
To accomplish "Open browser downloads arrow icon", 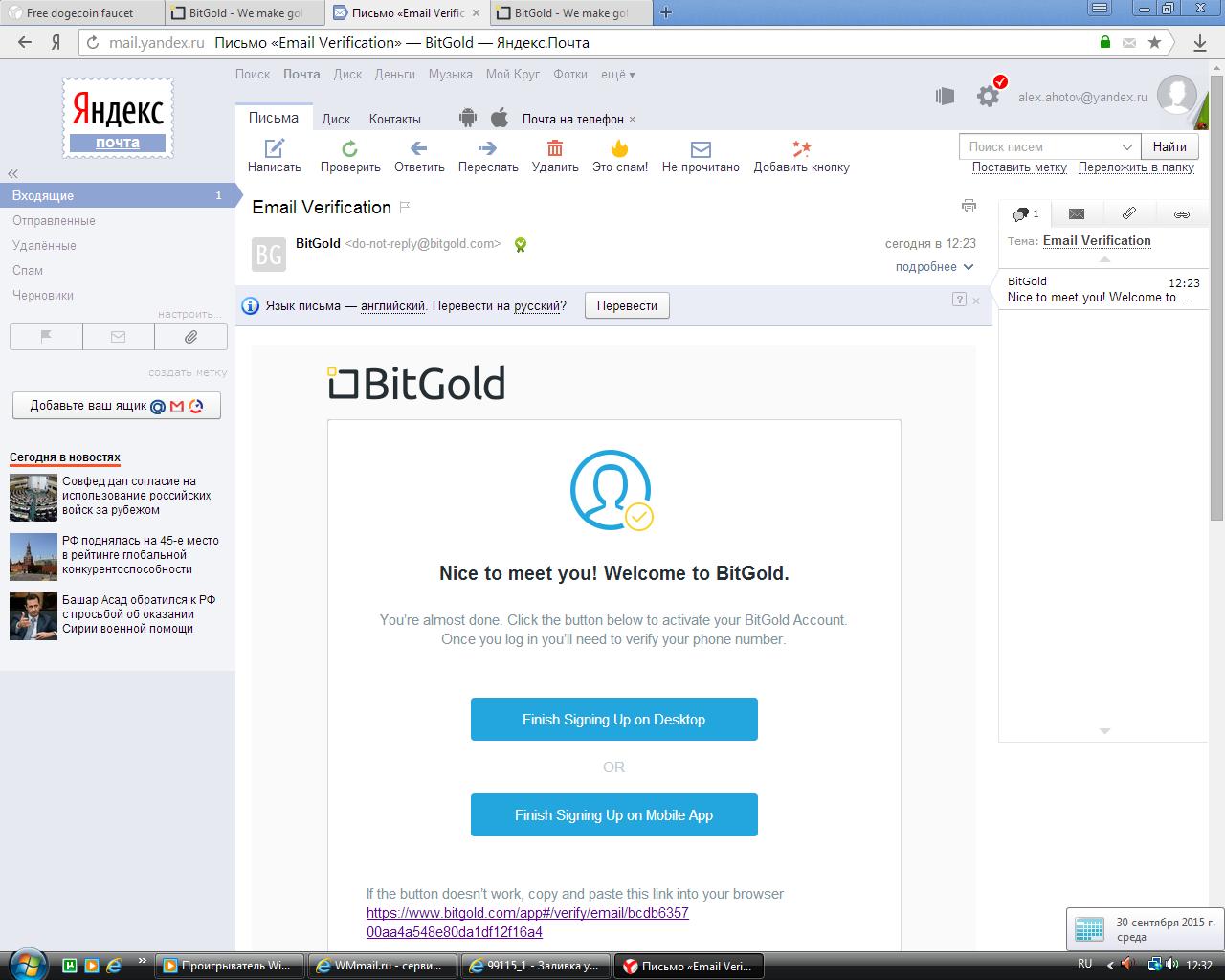I will click(1200, 43).
